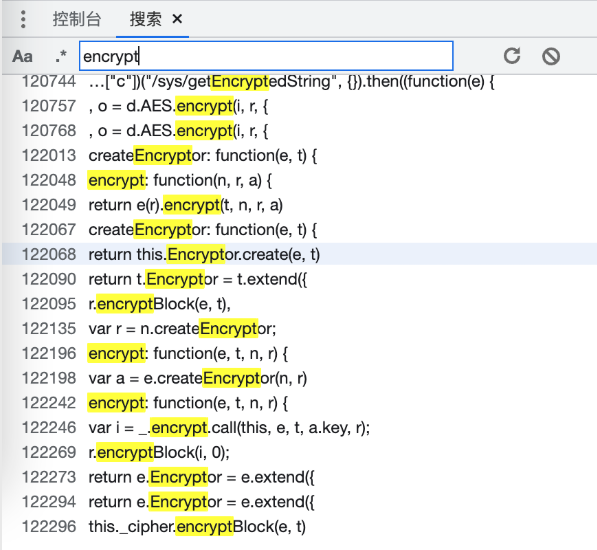Open result line 122196 encrypt: function(e, t, n, r)
597x550 pixels.
pos(299,354)
